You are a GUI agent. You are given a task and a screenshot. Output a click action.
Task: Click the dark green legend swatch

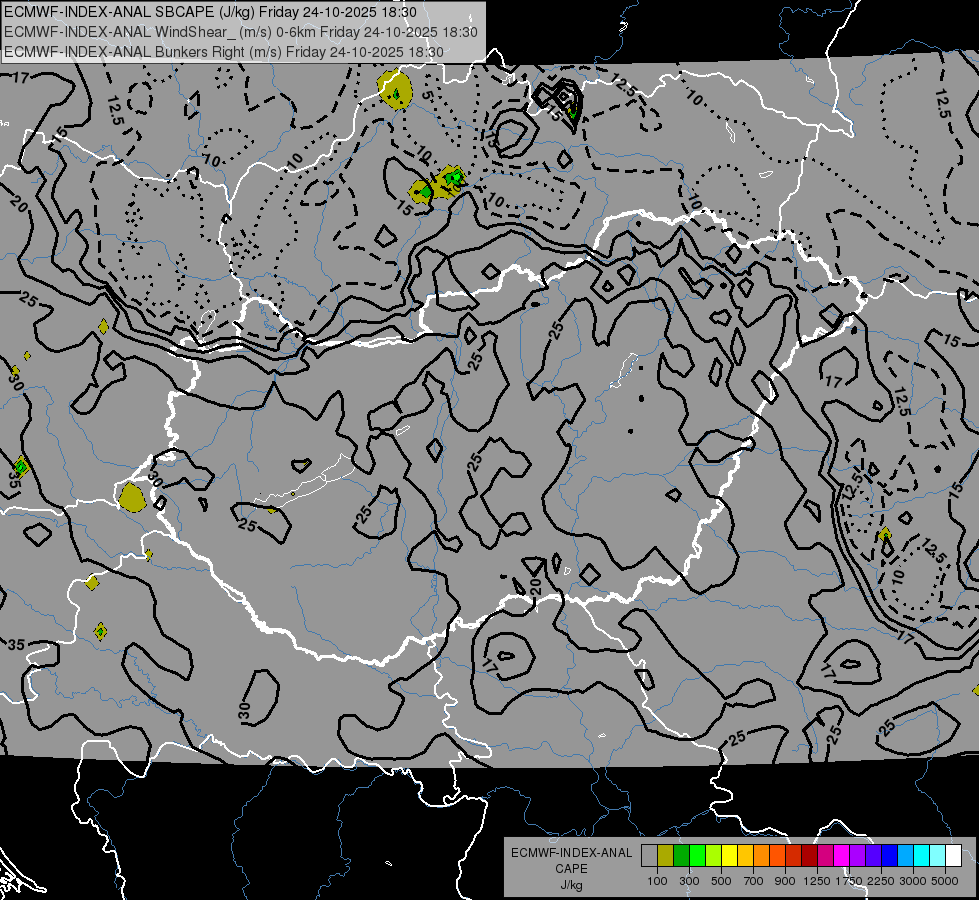click(681, 856)
